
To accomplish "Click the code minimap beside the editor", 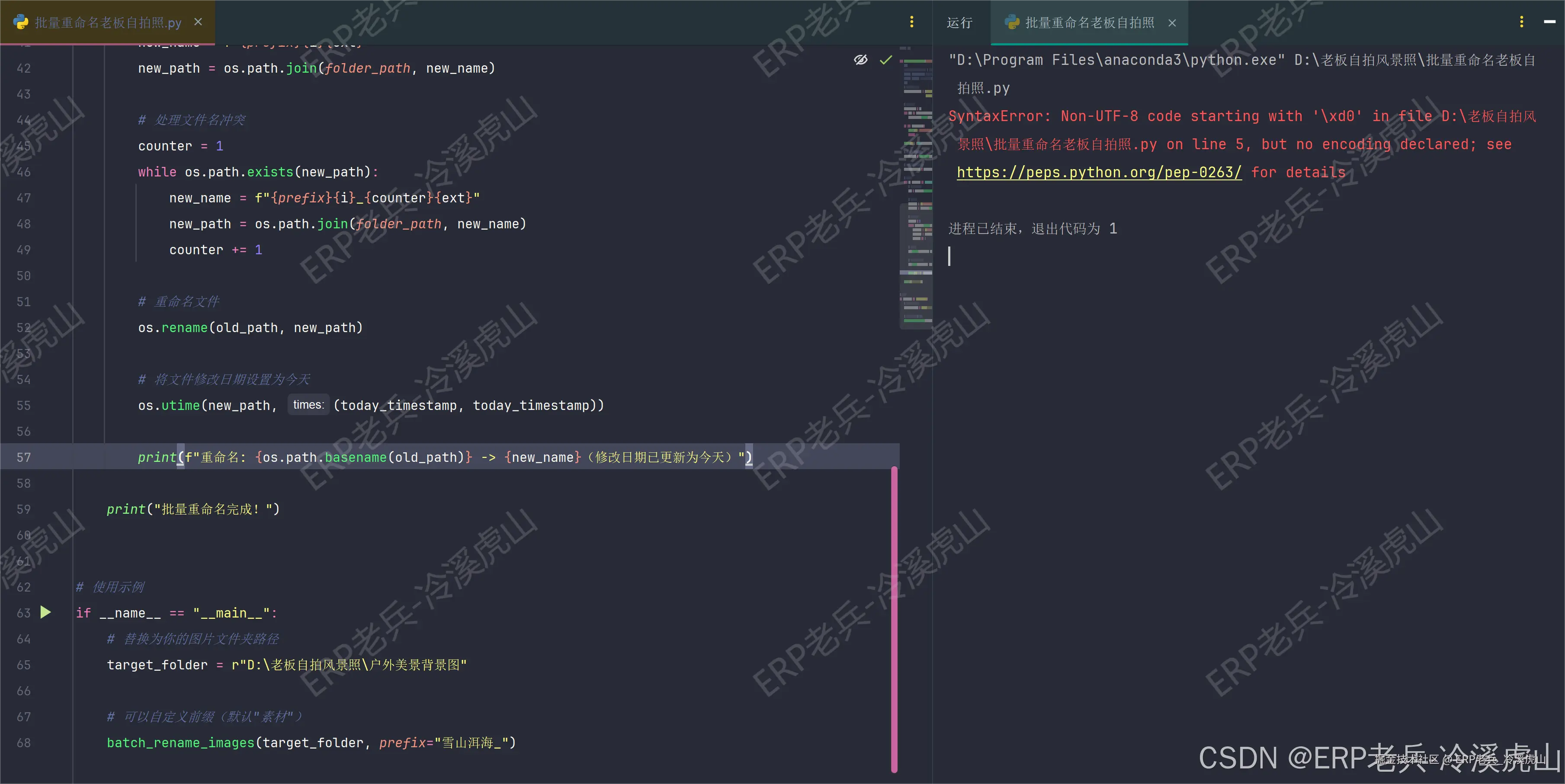I will click(916, 182).
